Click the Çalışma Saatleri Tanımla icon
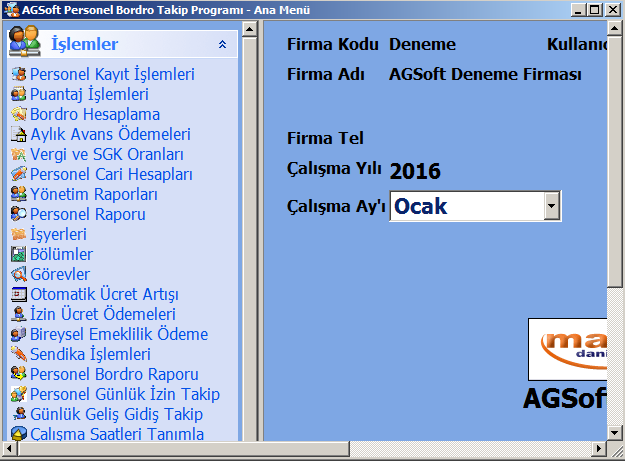 pos(18,434)
